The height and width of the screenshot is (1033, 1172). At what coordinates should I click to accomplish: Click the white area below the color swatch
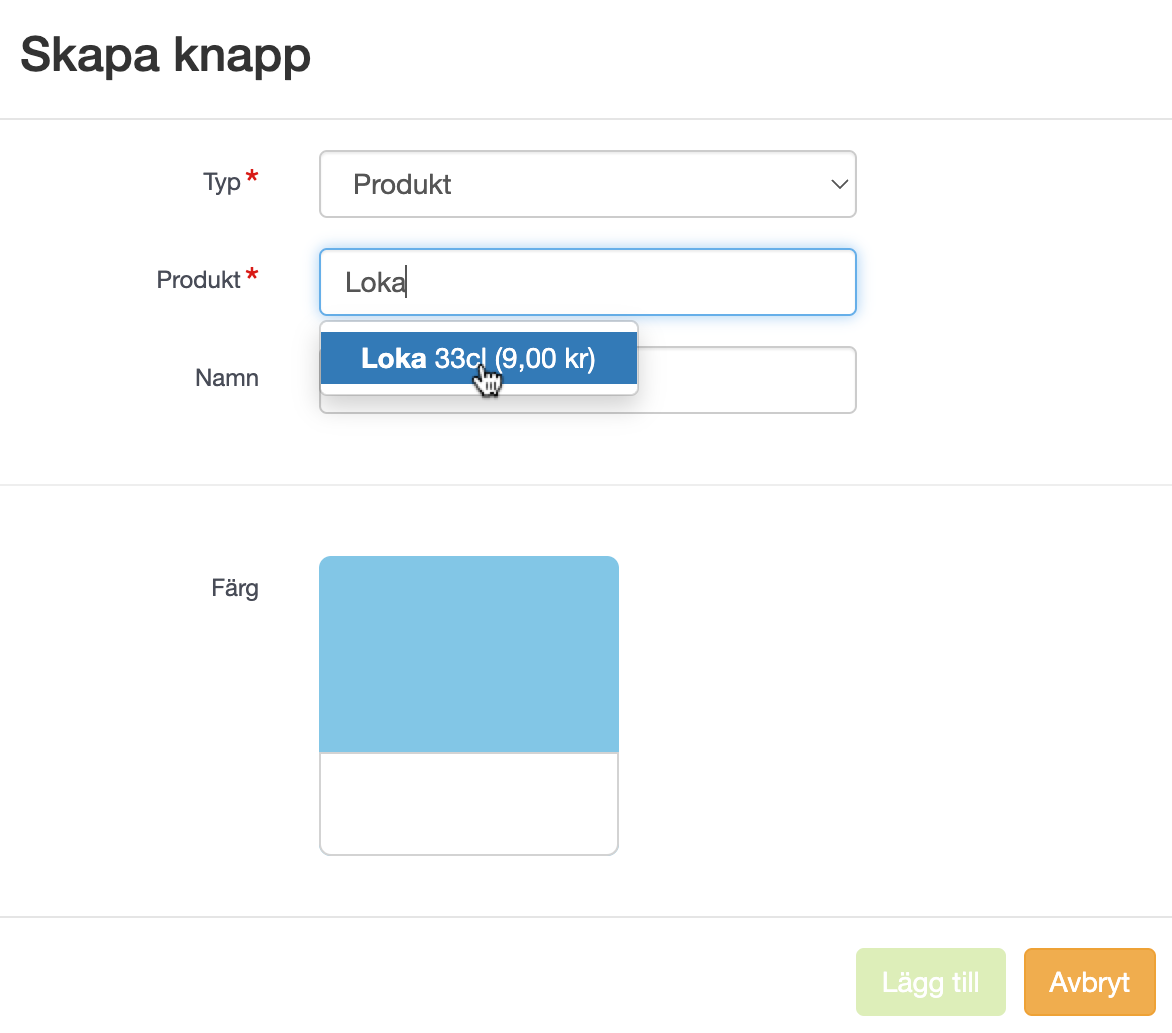(x=469, y=804)
